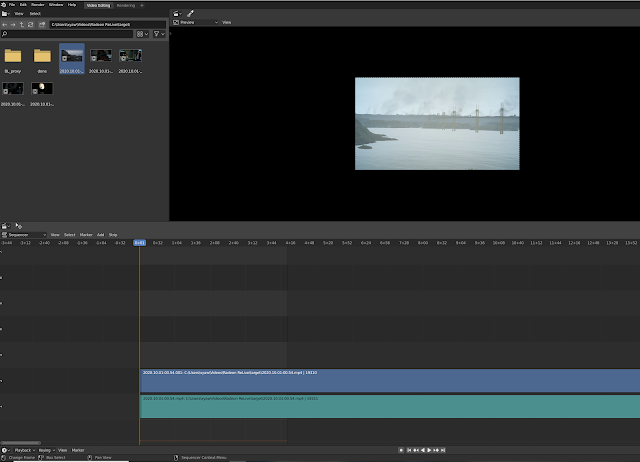This screenshot has height=462, width=640.
Task: Open the Edit menu
Action: click(23, 5)
